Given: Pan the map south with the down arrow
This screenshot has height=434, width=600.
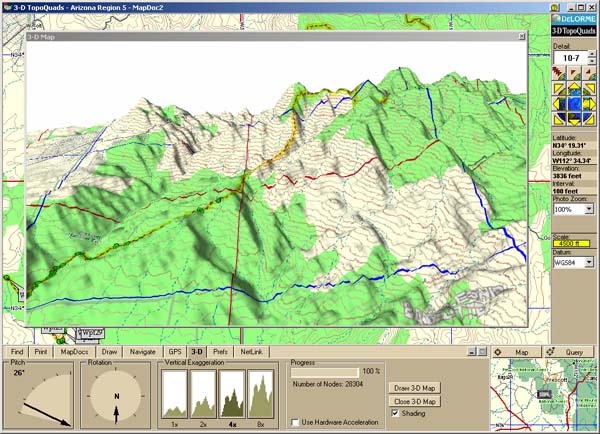Looking at the screenshot, I should click(574, 119).
